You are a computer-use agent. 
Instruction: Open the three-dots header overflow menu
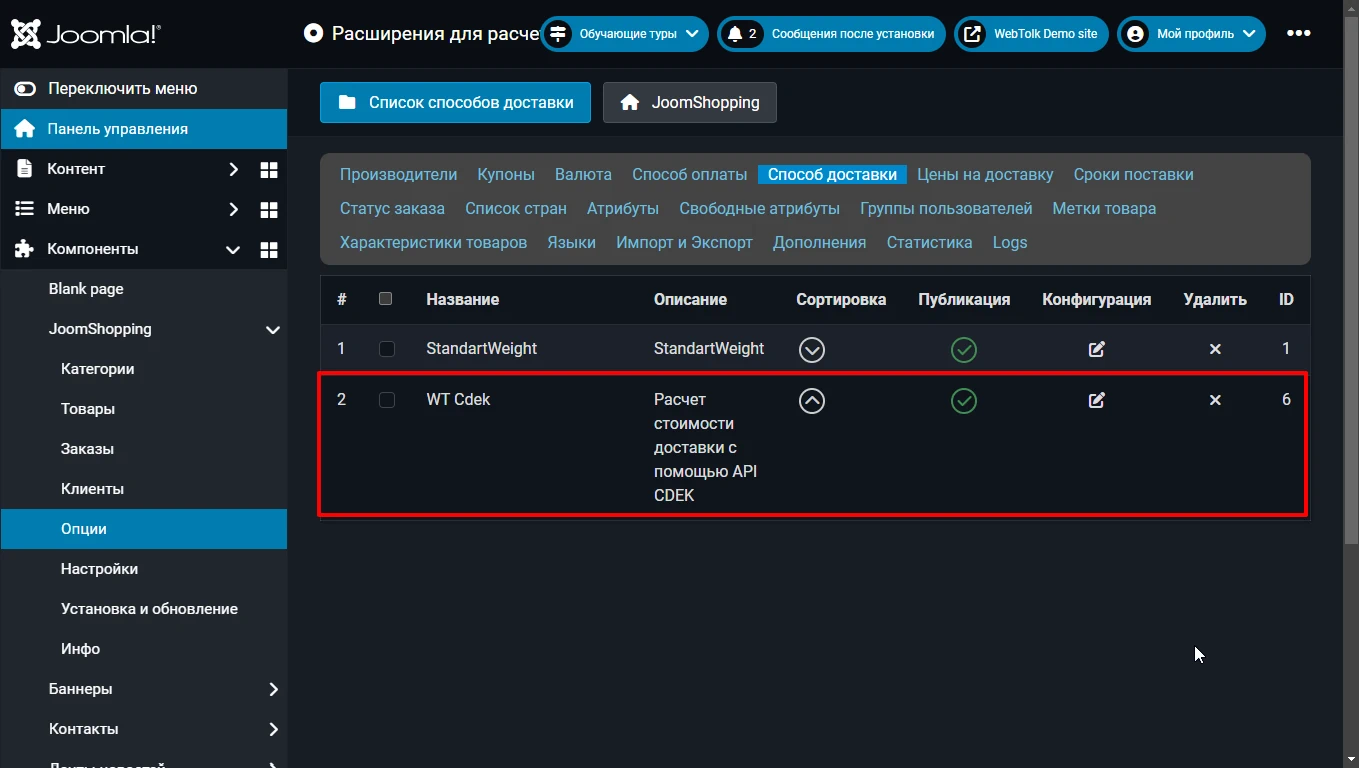(x=1298, y=34)
